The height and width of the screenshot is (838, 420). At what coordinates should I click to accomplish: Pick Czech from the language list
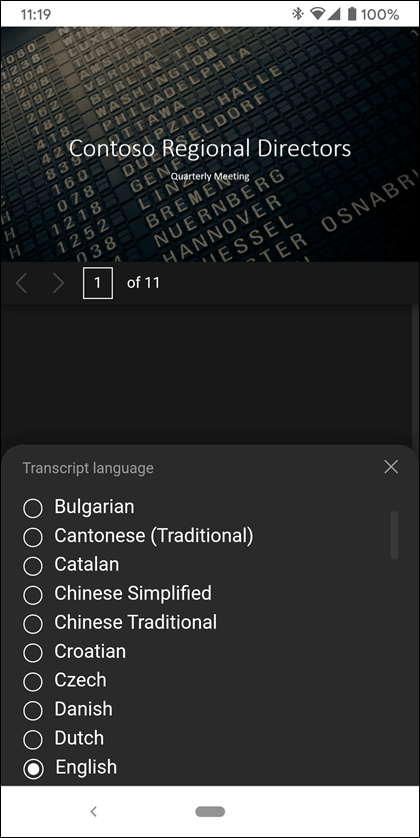click(x=65, y=680)
